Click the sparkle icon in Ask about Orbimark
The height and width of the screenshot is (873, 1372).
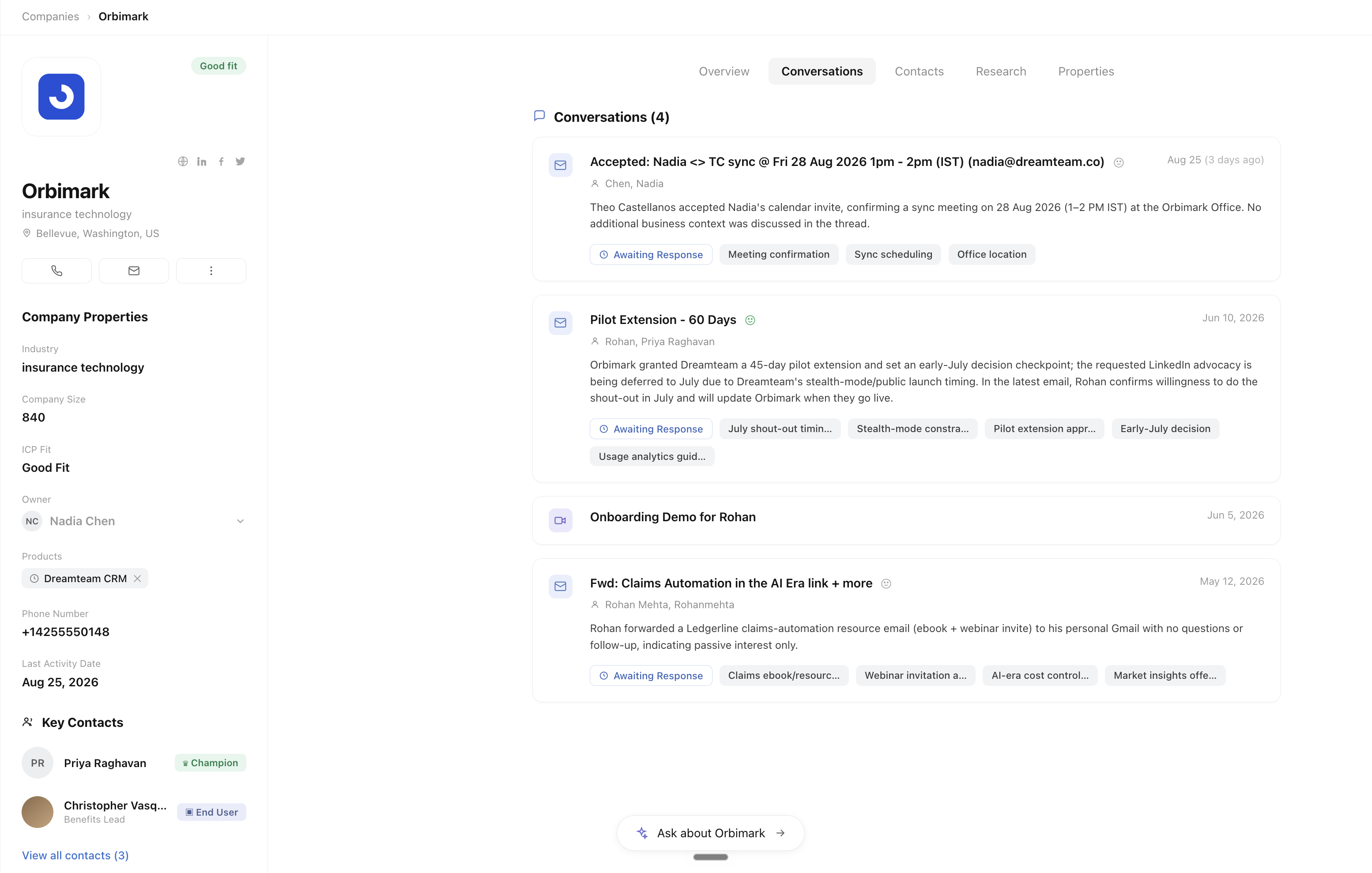coord(642,833)
